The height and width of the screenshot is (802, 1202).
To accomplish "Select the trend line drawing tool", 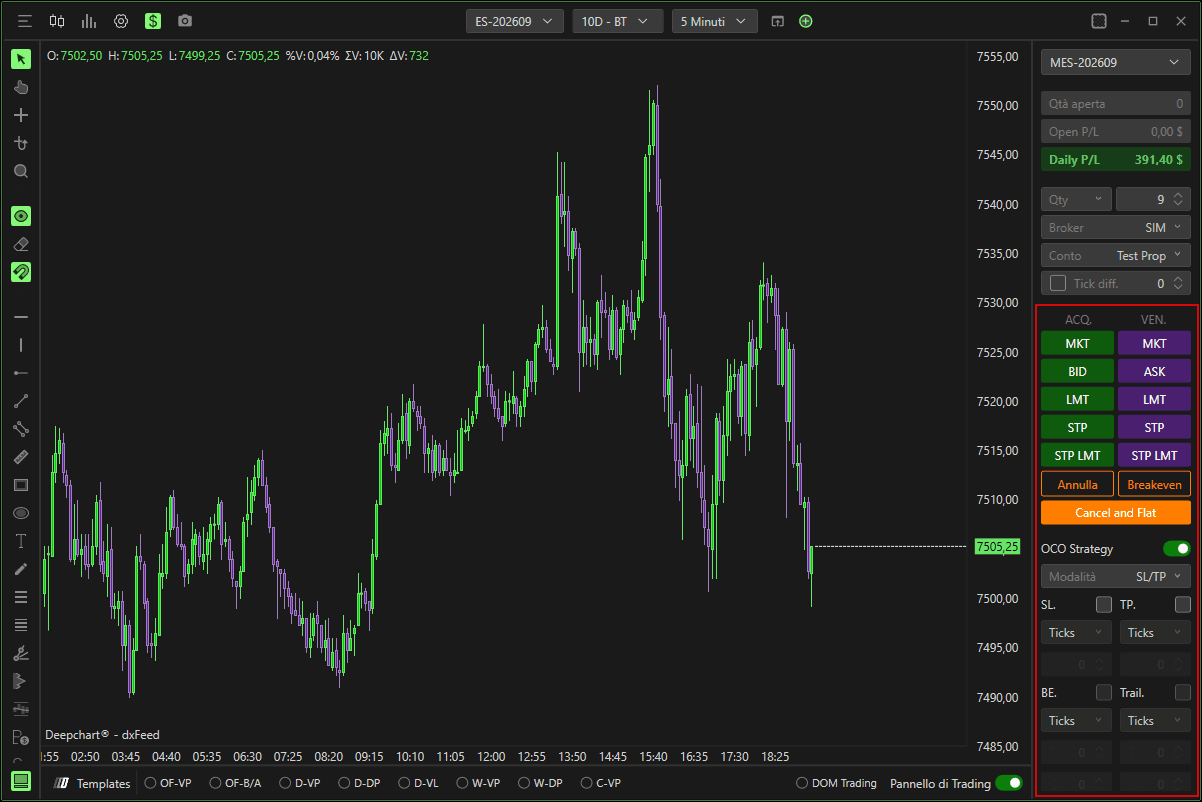I will (21, 401).
